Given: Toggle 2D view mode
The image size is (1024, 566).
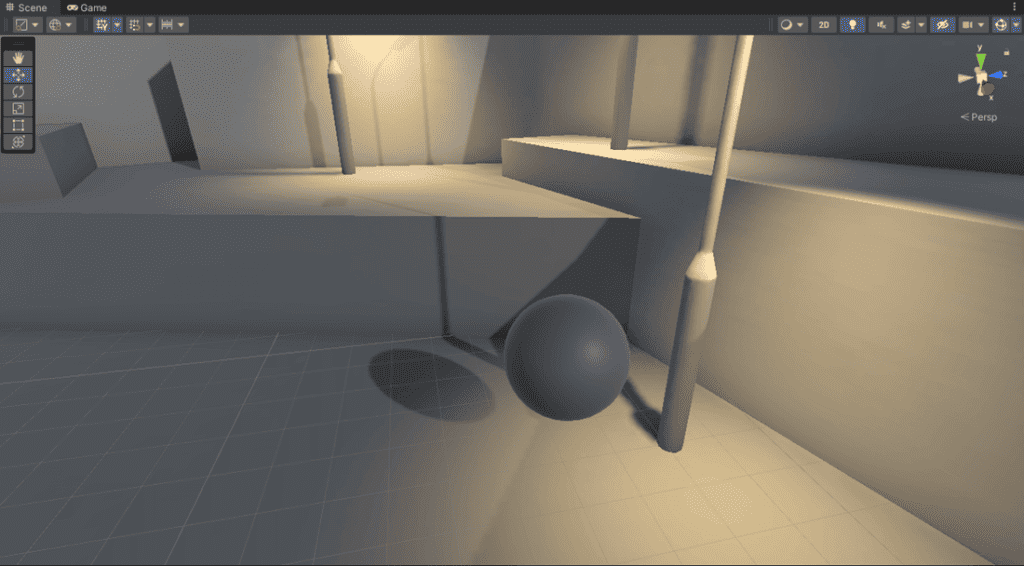Looking at the screenshot, I should pyautogui.click(x=824, y=25).
